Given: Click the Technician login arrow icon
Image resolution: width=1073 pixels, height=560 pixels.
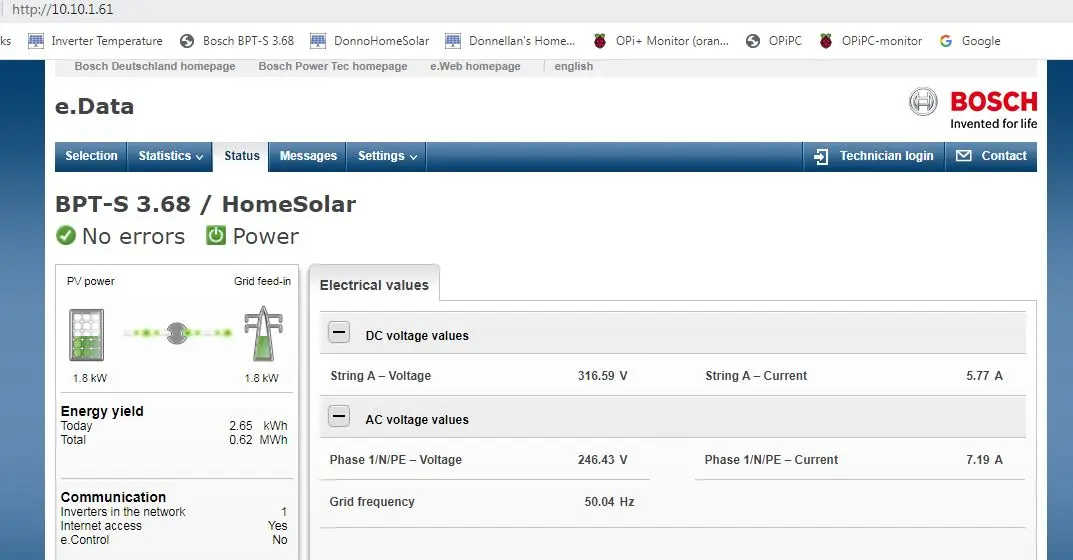Looking at the screenshot, I should pos(821,157).
